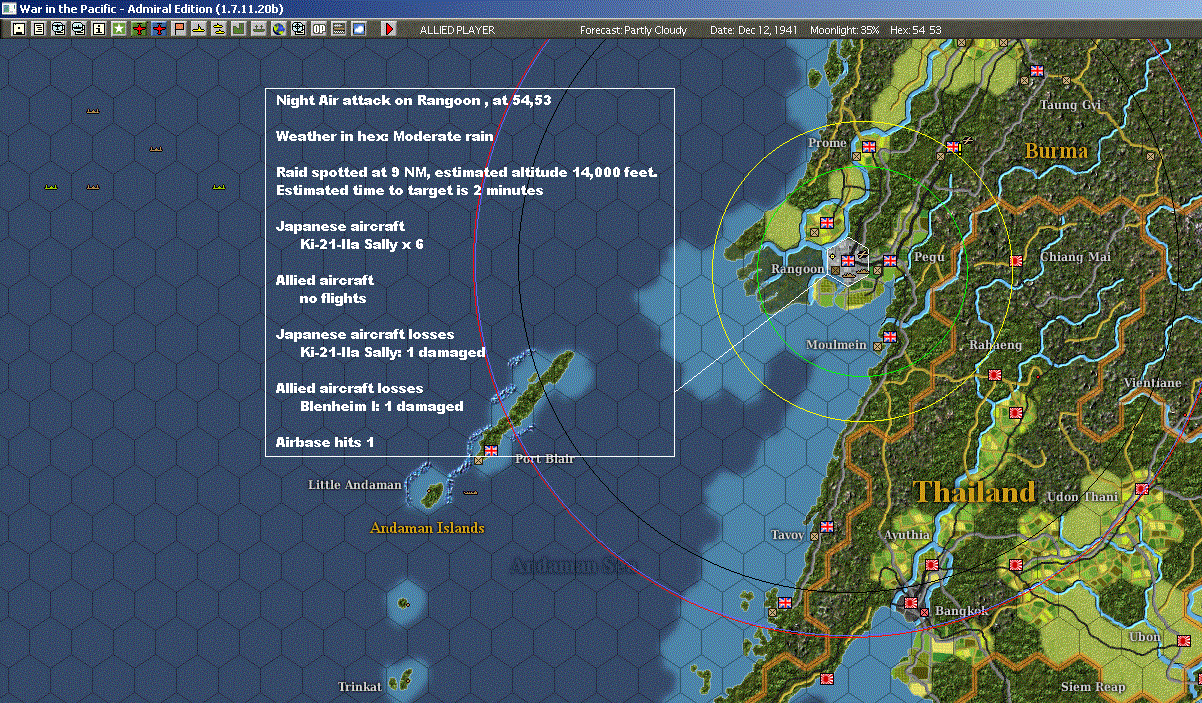Click the Vientiane city label
The width and height of the screenshot is (1202, 703).
click(x=1152, y=383)
